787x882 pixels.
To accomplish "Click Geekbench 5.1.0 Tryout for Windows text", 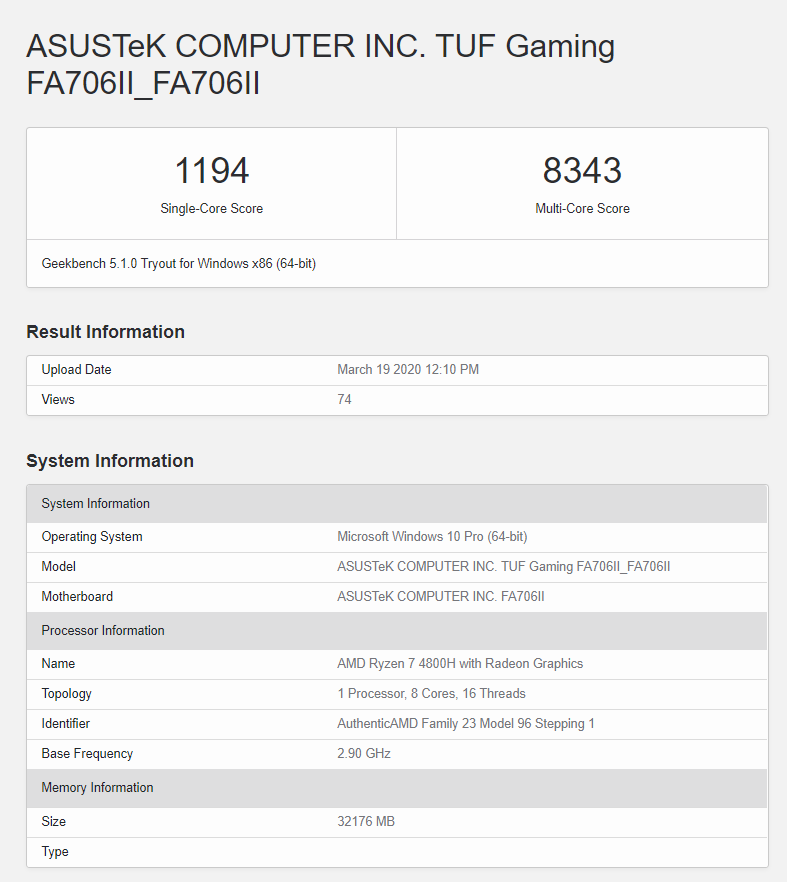I will pos(179,263).
